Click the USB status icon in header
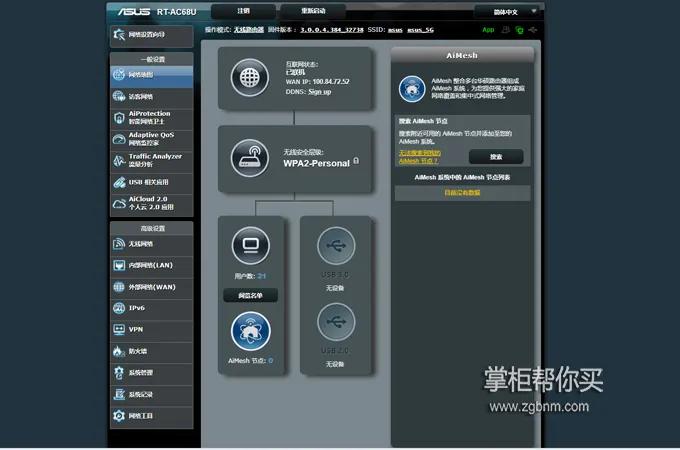 point(533,30)
